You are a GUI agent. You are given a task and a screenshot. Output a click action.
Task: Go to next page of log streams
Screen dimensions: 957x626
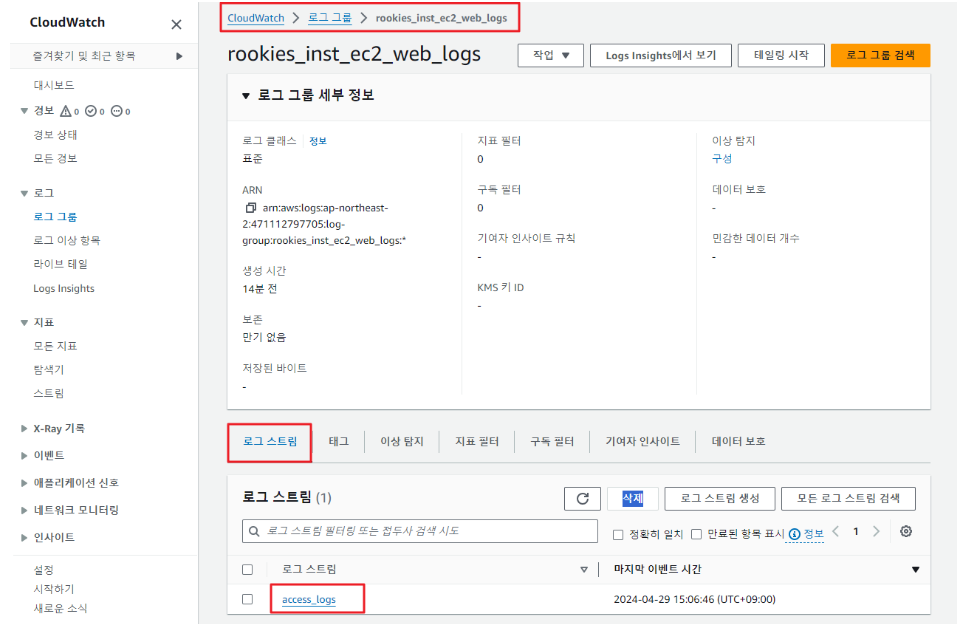click(876, 531)
